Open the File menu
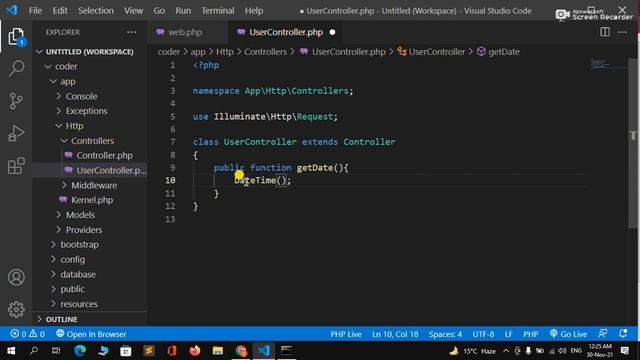 click(x=36, y=11)
